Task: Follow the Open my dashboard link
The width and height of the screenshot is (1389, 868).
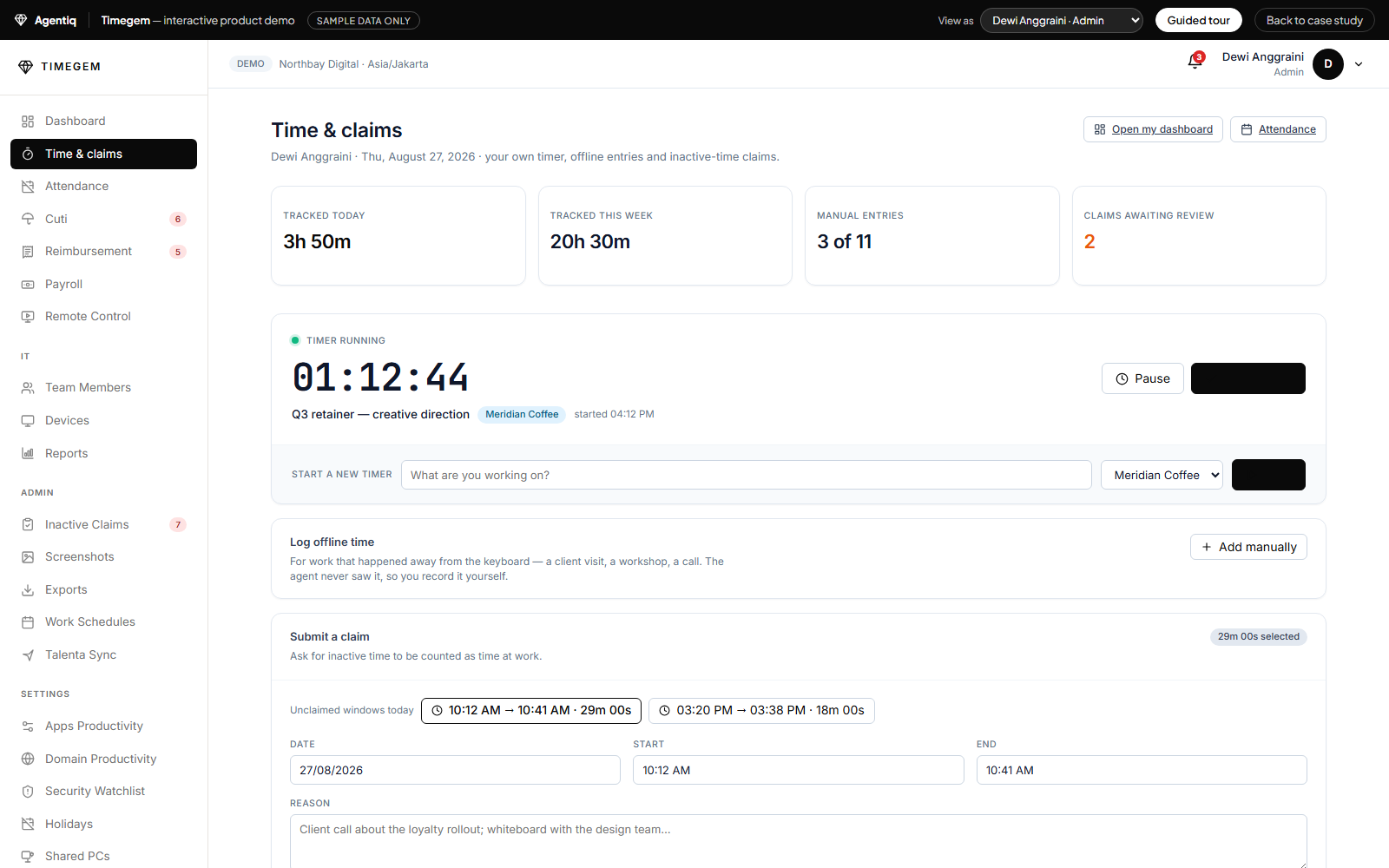Action: [x=1153, y=129]
